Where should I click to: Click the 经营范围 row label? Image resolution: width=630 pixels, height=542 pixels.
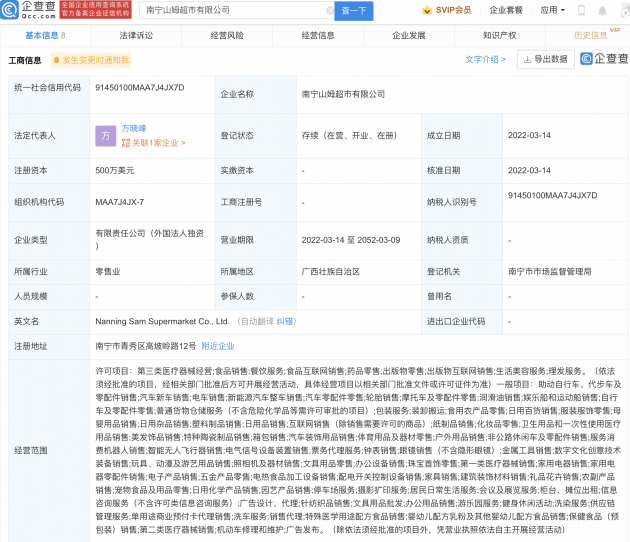pos(31,450)
